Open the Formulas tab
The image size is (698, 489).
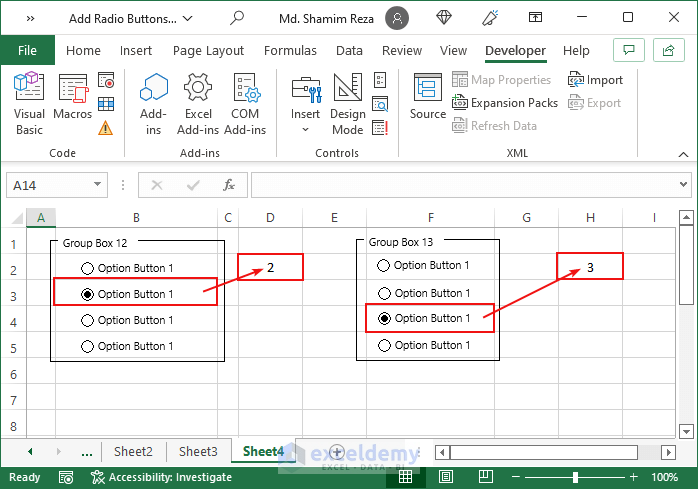pos(290,50)
